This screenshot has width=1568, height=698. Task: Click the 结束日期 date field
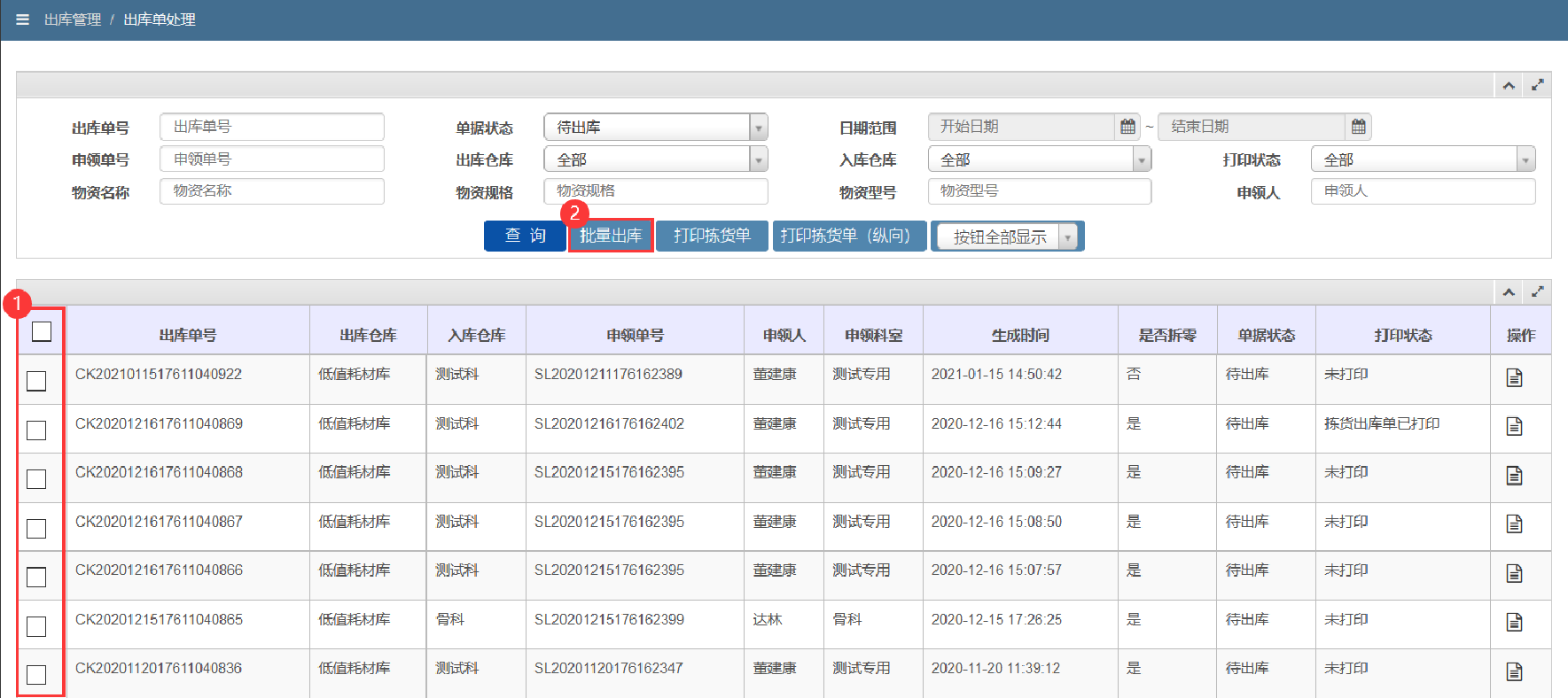[1252, 127]
